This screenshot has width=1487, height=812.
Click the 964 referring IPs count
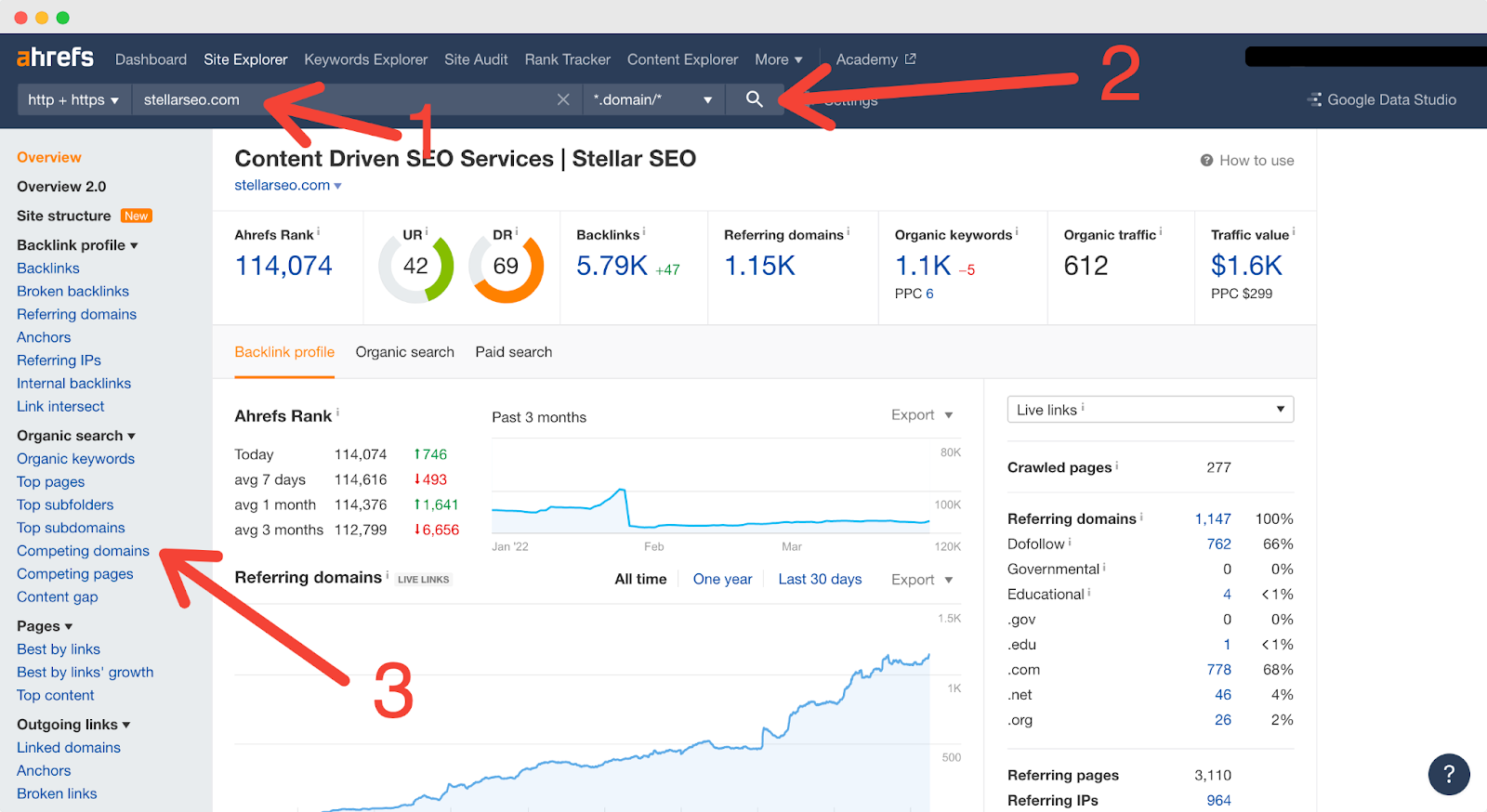(x=1219, y=801)
